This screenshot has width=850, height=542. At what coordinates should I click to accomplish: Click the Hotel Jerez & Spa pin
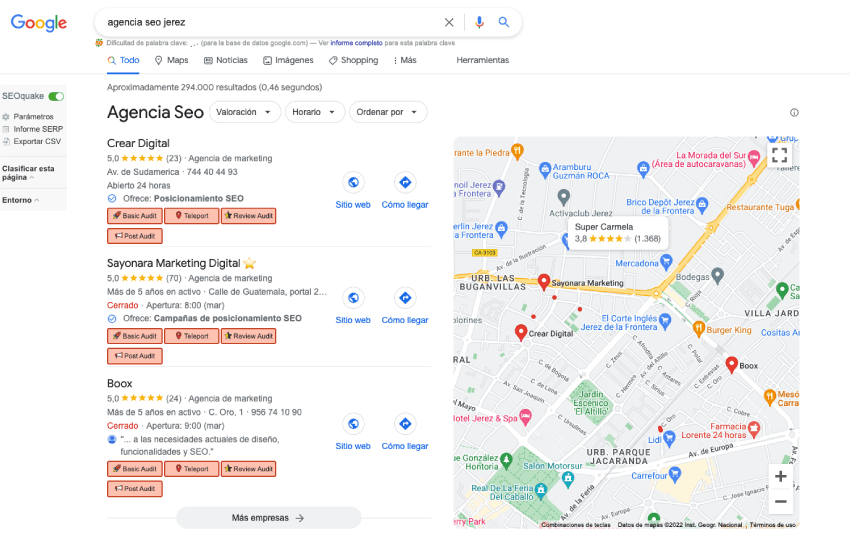[x=525, y=417]
